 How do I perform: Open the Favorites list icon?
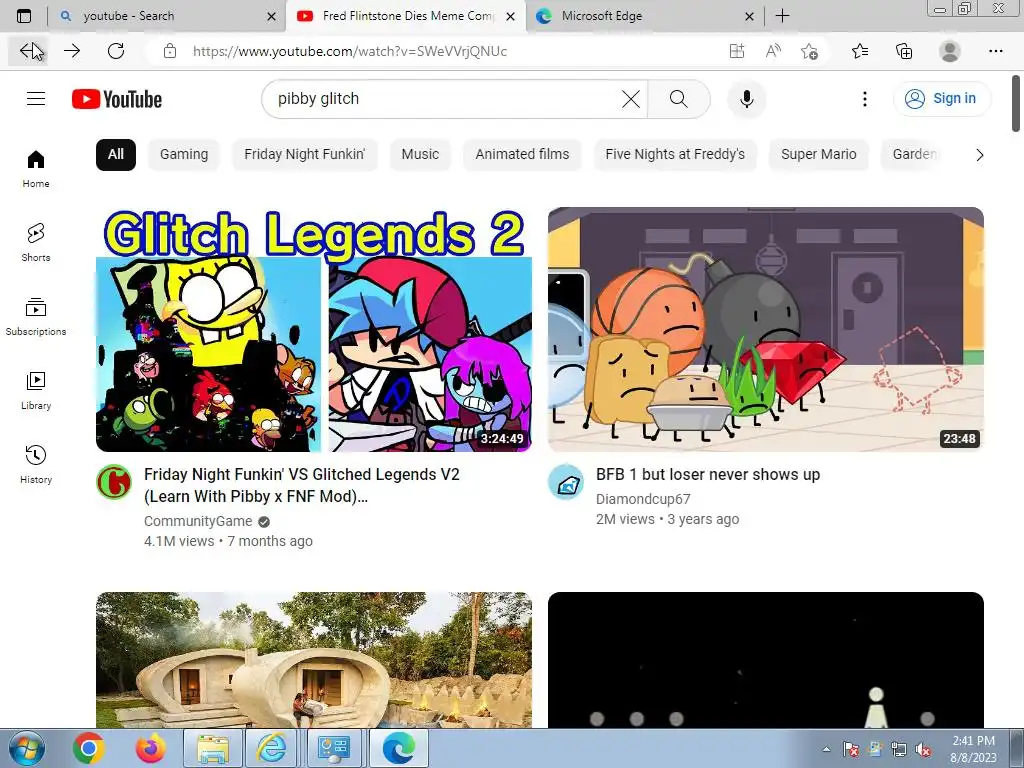tap(860, 51)
